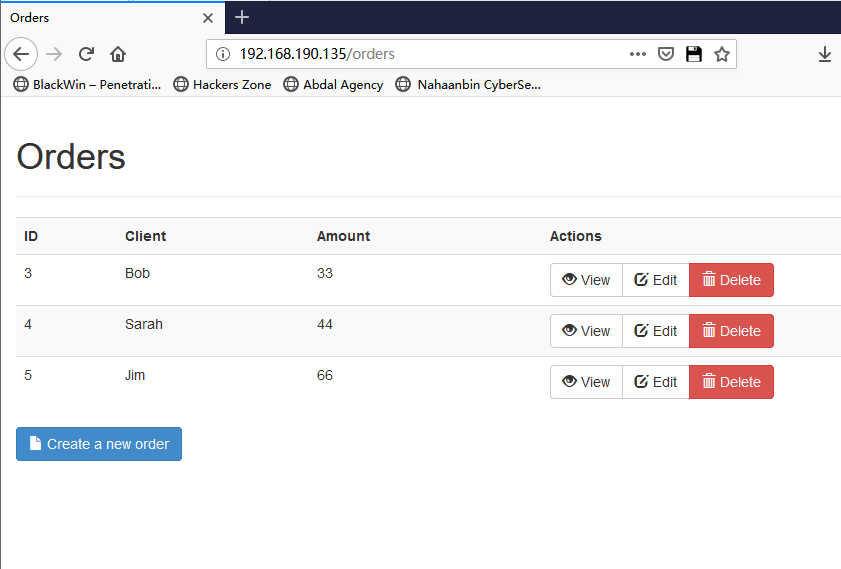The height and width of the screenshot is (569, 841).
Task: Open Hackers Zone bookmark
Action: click(x=223, y=85)
